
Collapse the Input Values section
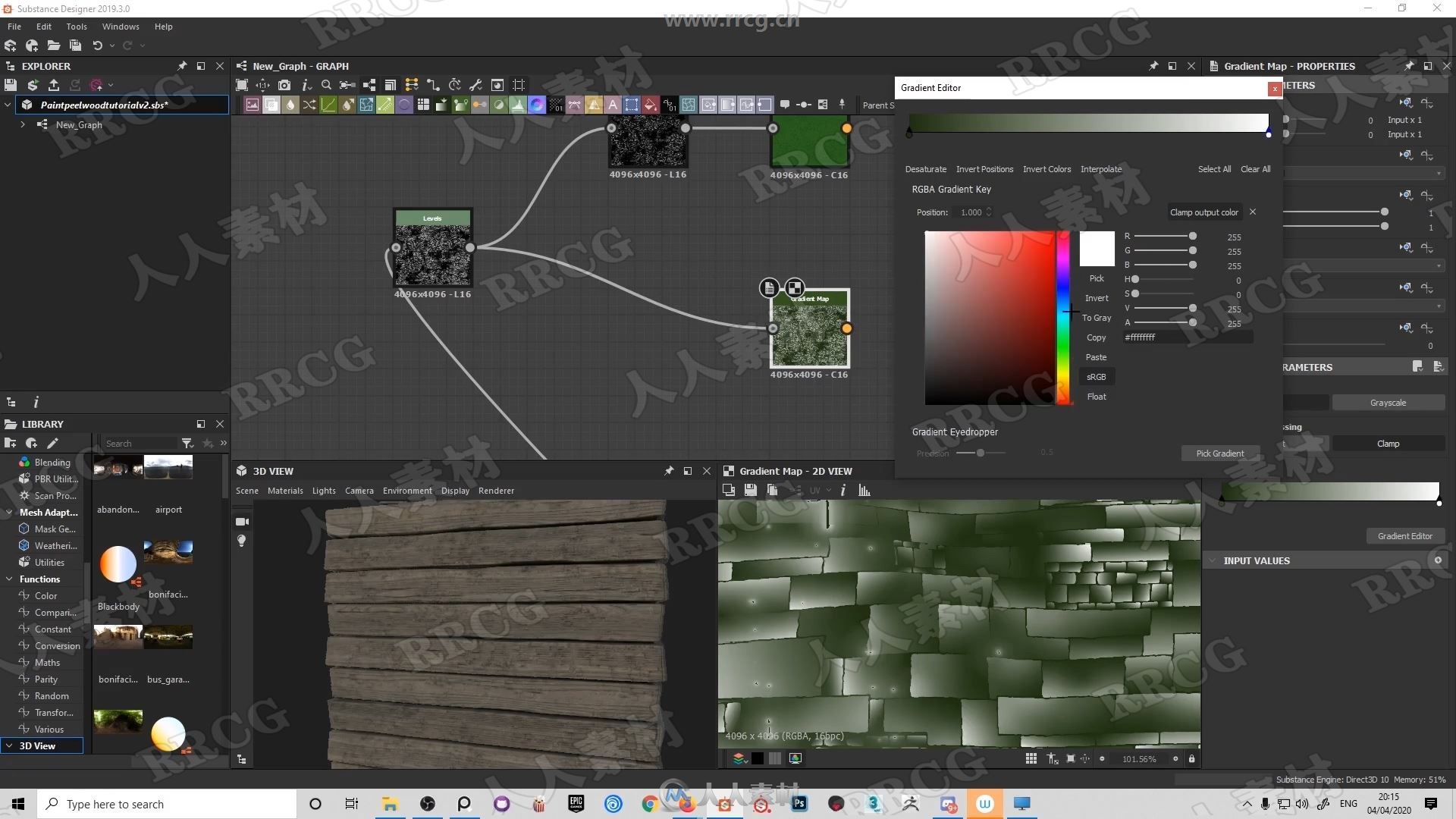pos(1213,560)
